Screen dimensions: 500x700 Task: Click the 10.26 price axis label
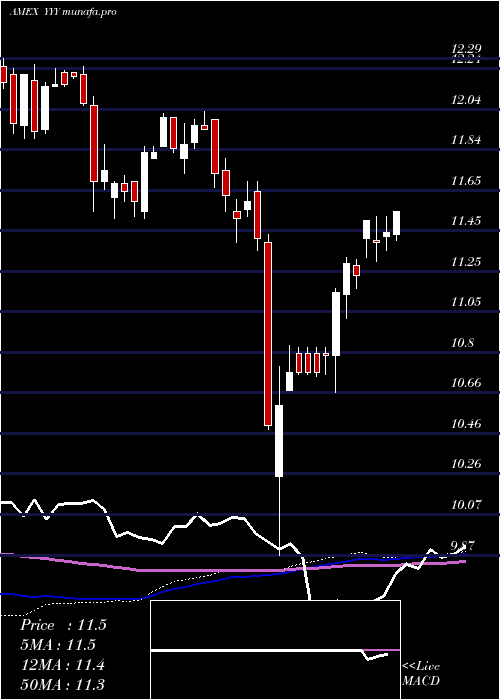coord(466,464)
